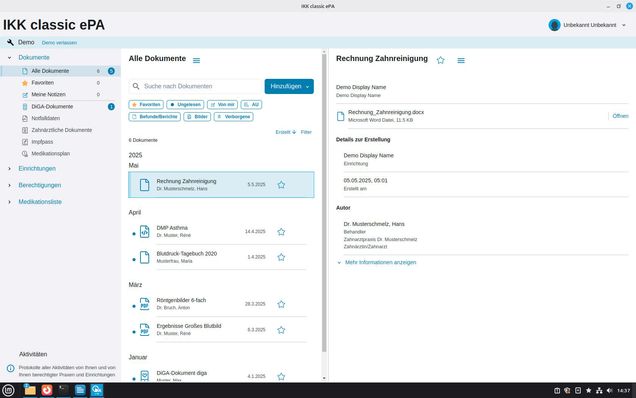The width and height of the screenshot is (636, 398).
Task: Open the Hinzufügen dropdown button
Action: pyautogui.click(x=289, y=86)
